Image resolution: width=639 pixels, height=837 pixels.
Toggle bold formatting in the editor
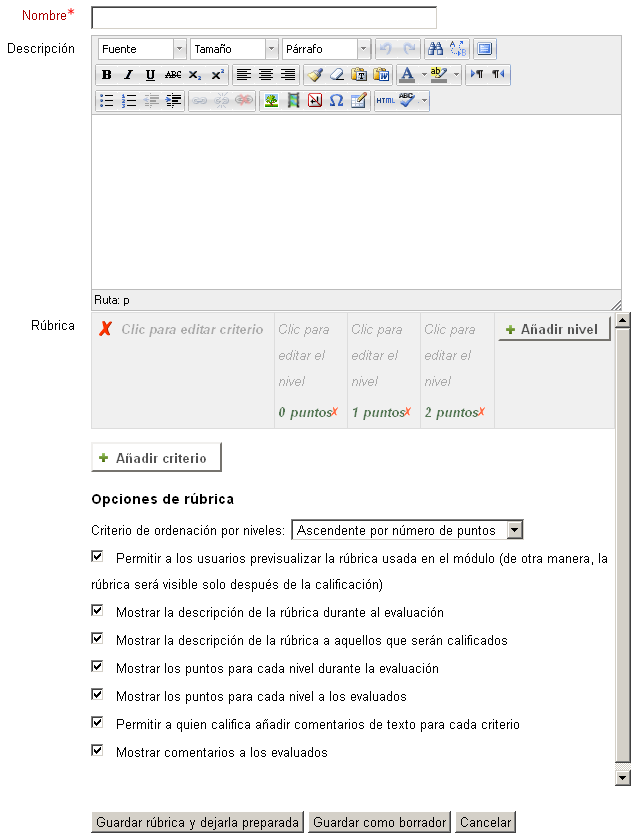pos(106,75)
